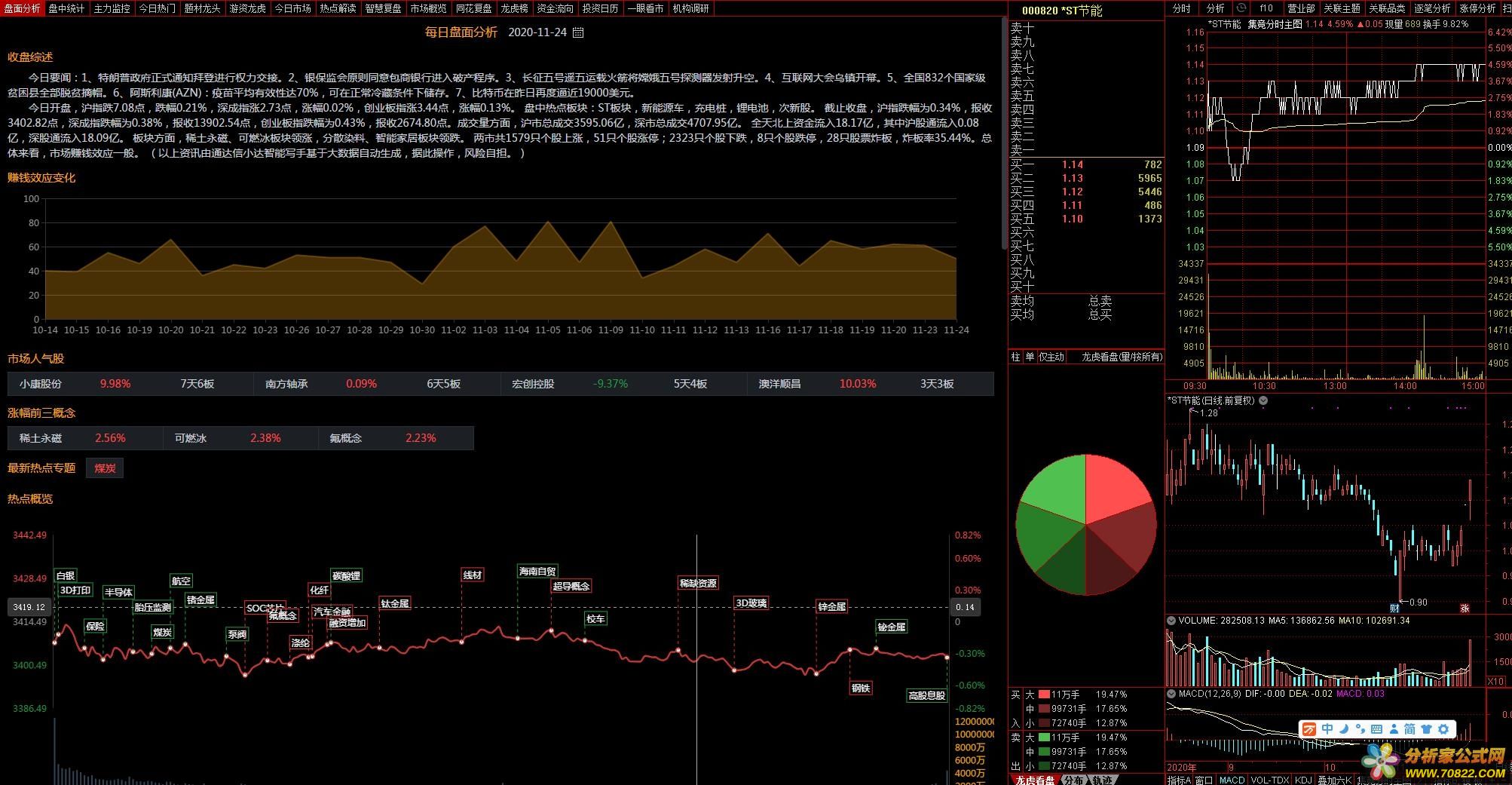Open the 题材龙头 tab
Image resolution: width=1512 pixels, height=785 pixels.
(x=203, y=8)
